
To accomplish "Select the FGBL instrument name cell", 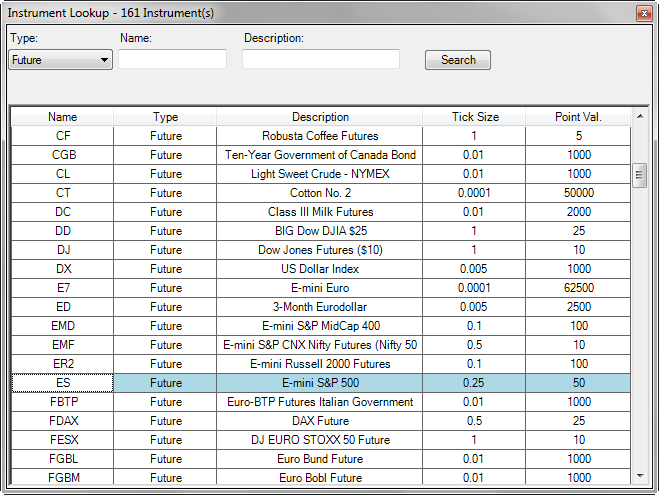I will pyautogui.click(x=63, y=459).
